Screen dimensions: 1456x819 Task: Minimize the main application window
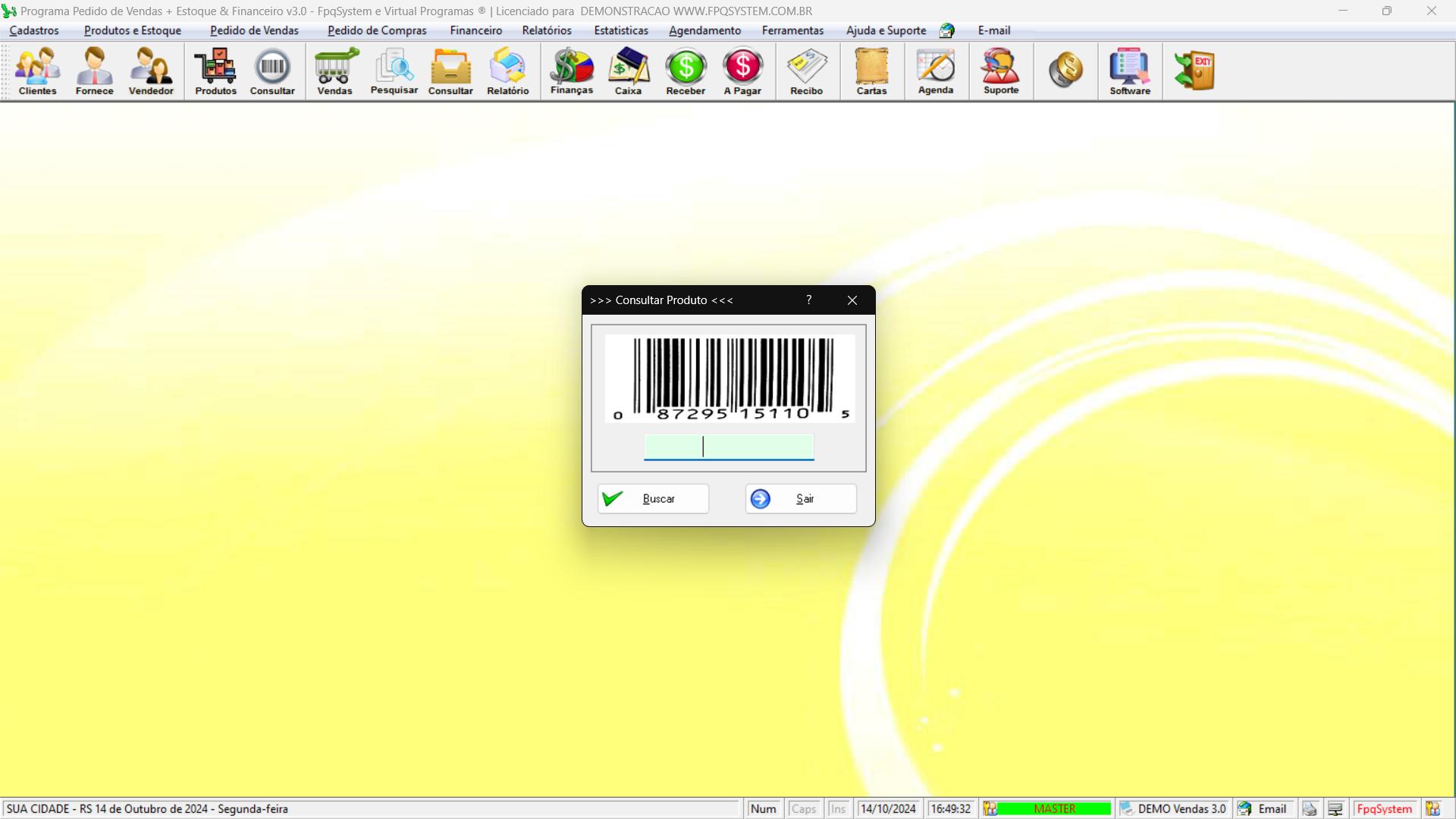(1342, 11)
